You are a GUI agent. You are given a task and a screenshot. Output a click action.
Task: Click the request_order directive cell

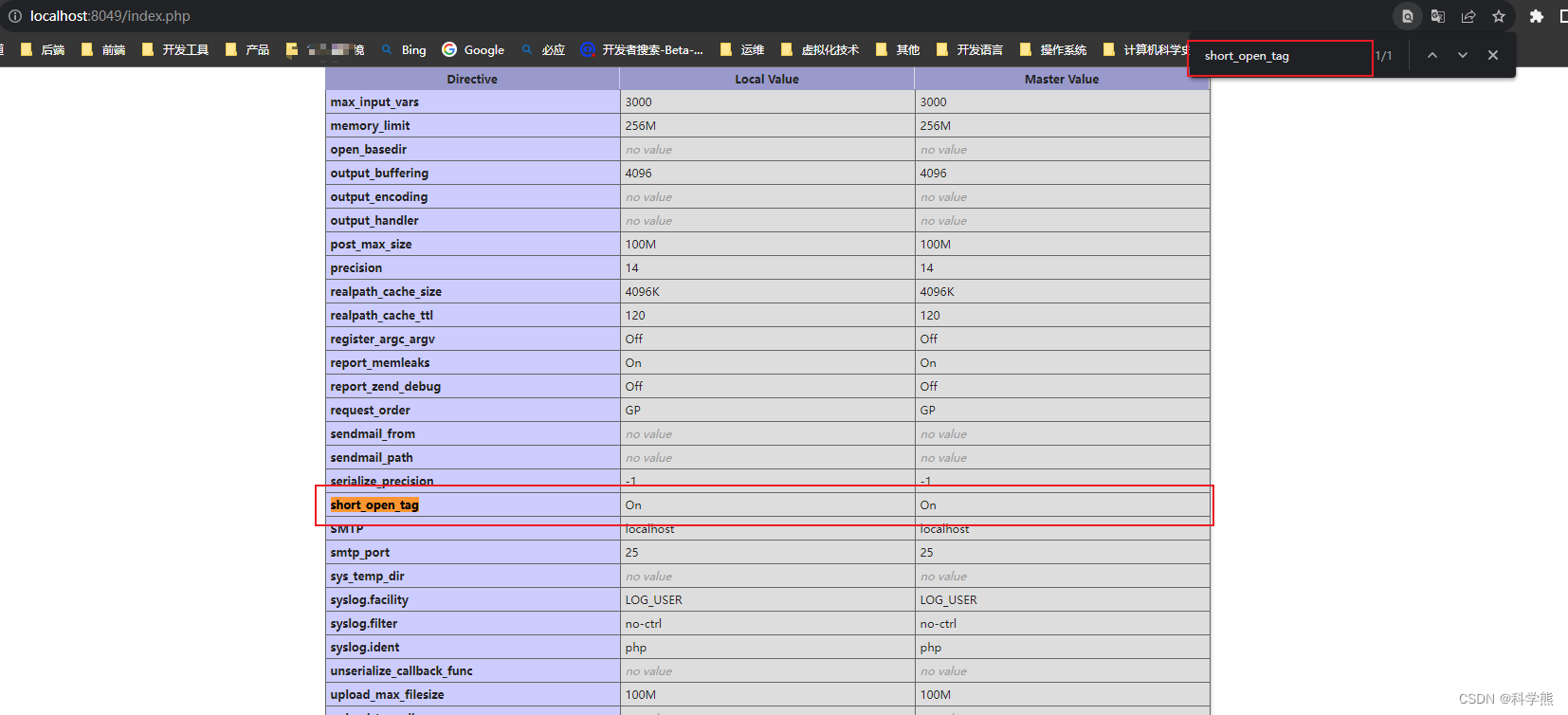472,410
